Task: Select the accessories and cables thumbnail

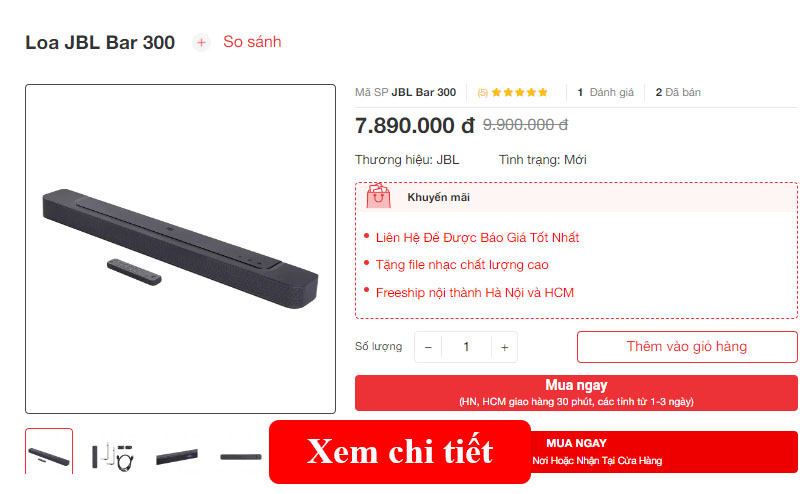Action: pos(113,456)
